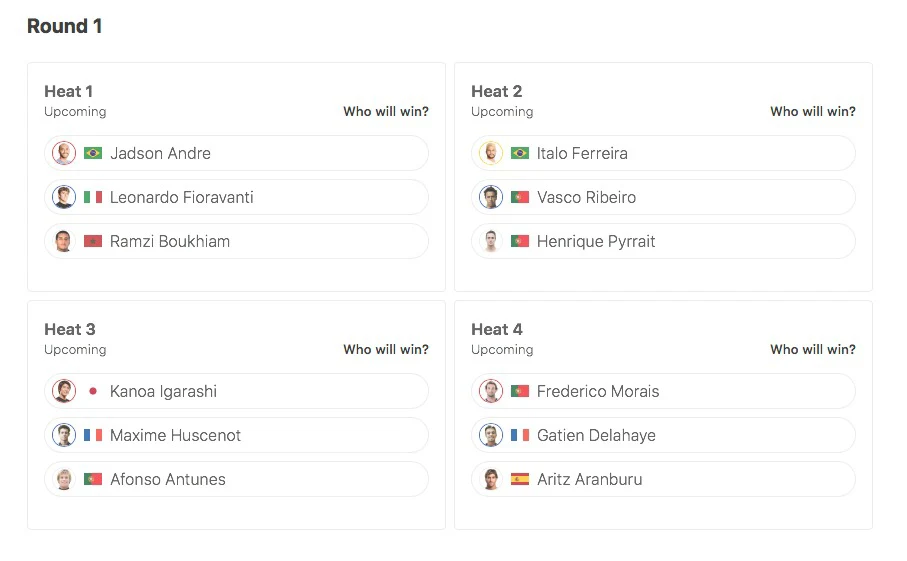Choose Afonso Antunes as heat winner
The height and width of the screenshot is (561, 907).
point(237,479)
